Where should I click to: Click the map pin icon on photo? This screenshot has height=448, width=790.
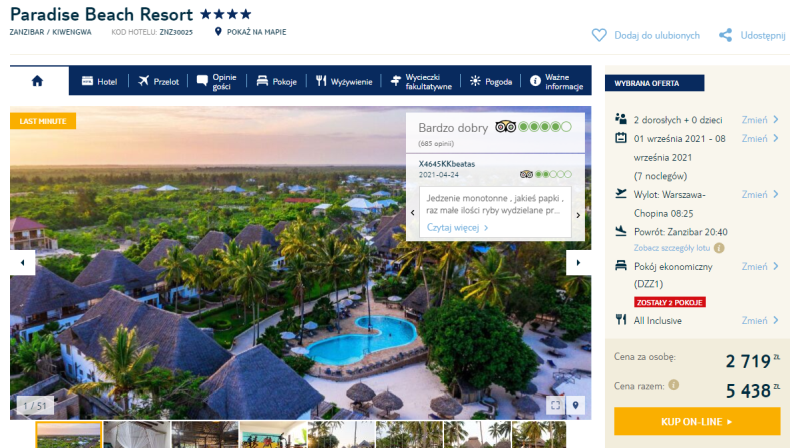click(x=575, y=405)
